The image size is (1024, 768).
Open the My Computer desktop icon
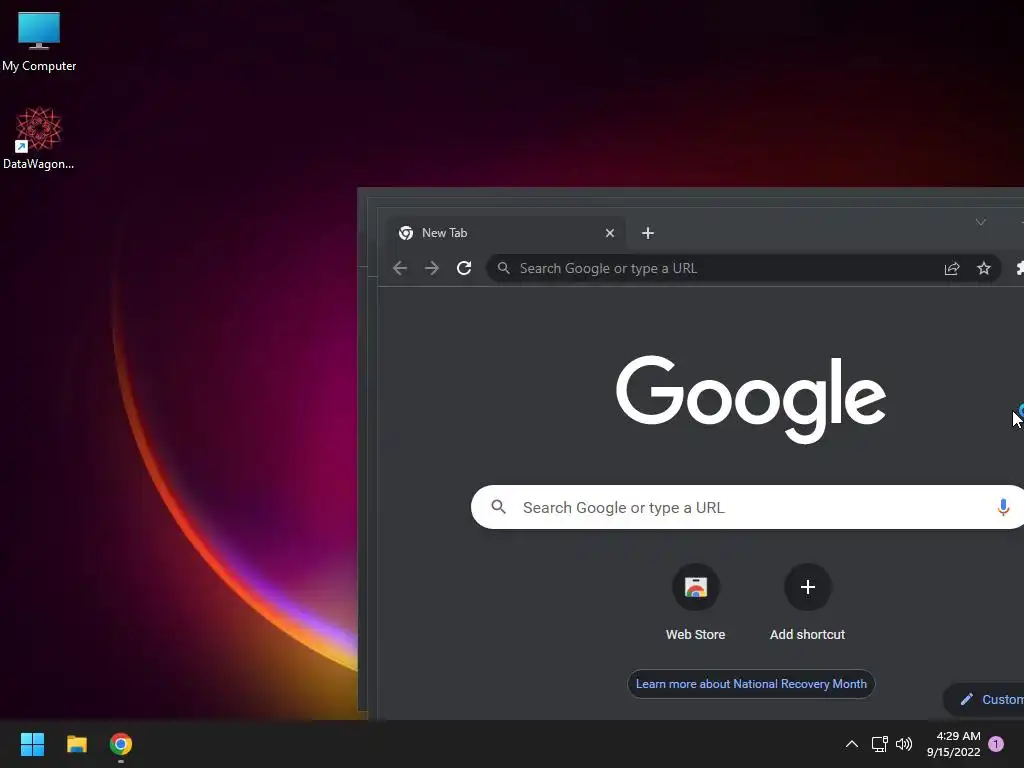pyautogui.click(x=39, y=42)
